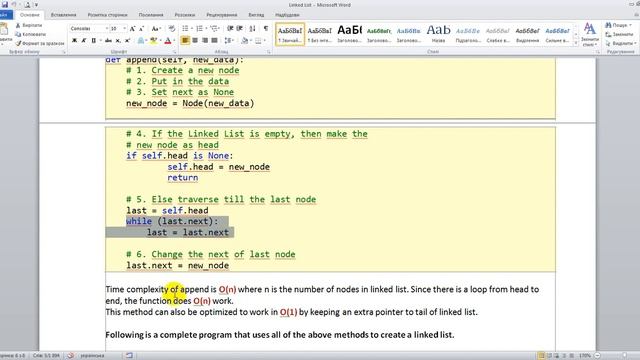Switch to the Вставлення tab
Viewport: 640px width, 360px height.
click(x=63, y=15)
